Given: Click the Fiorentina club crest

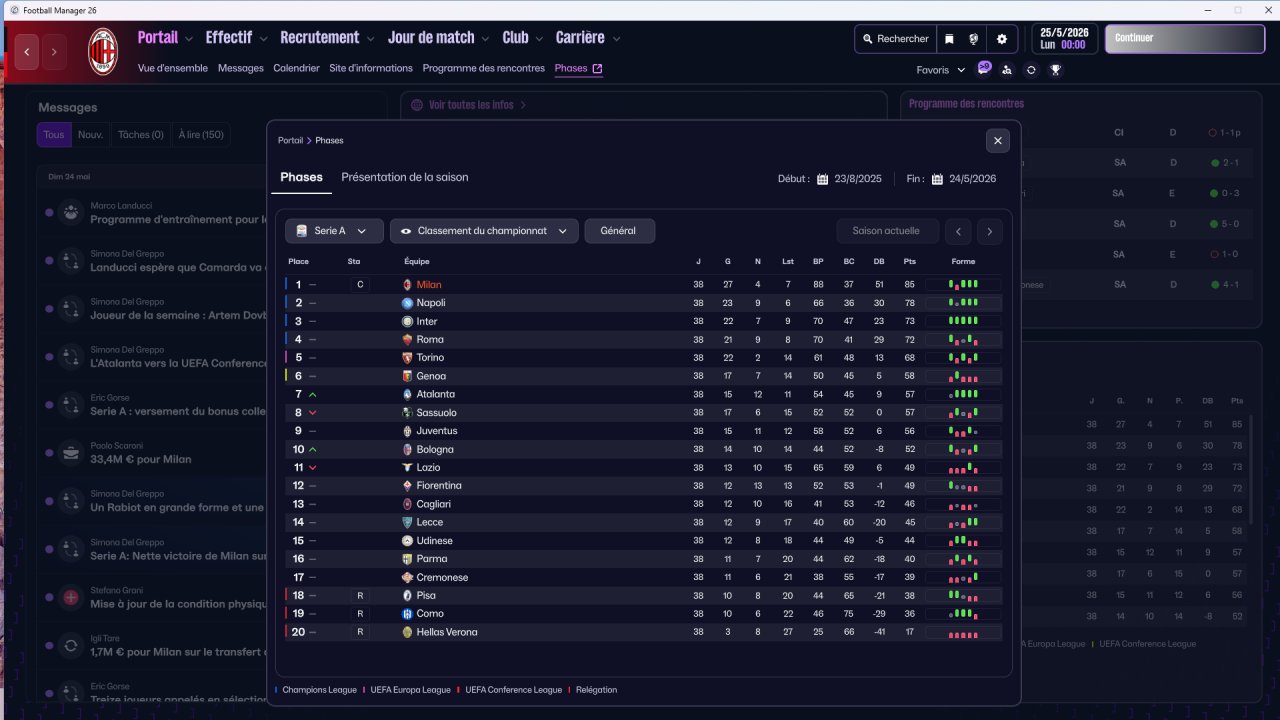Looking at the screenshot, I should click(407, 486).
